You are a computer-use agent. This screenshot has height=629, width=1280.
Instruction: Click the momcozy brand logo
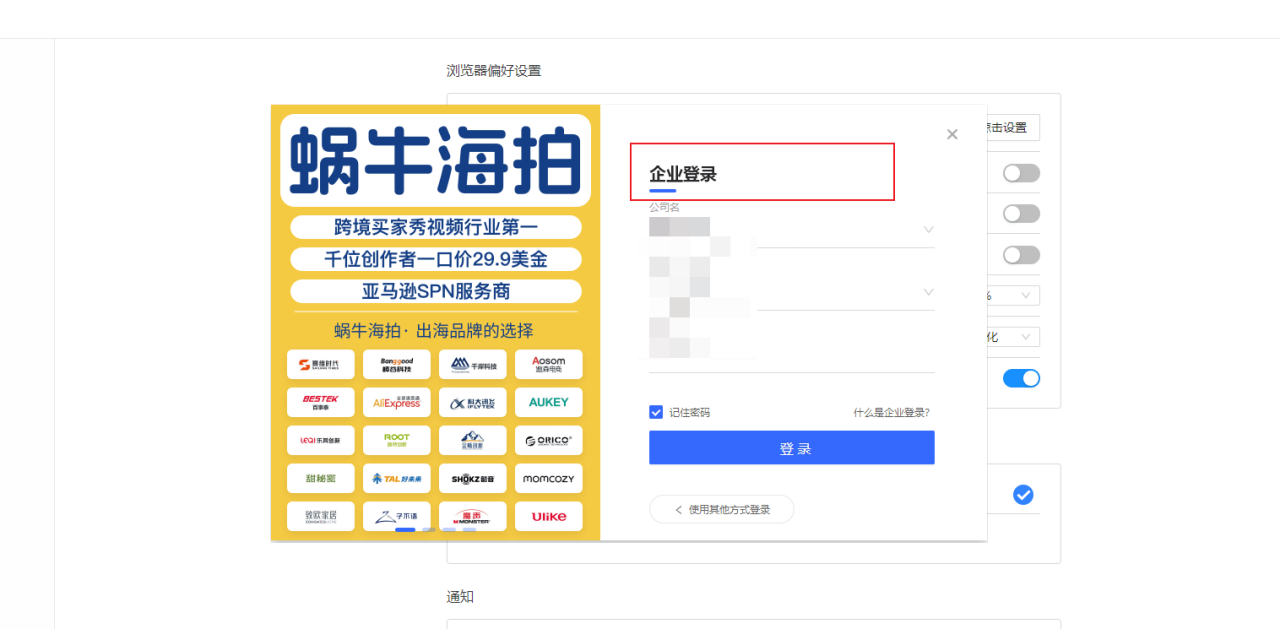[549, 478]
